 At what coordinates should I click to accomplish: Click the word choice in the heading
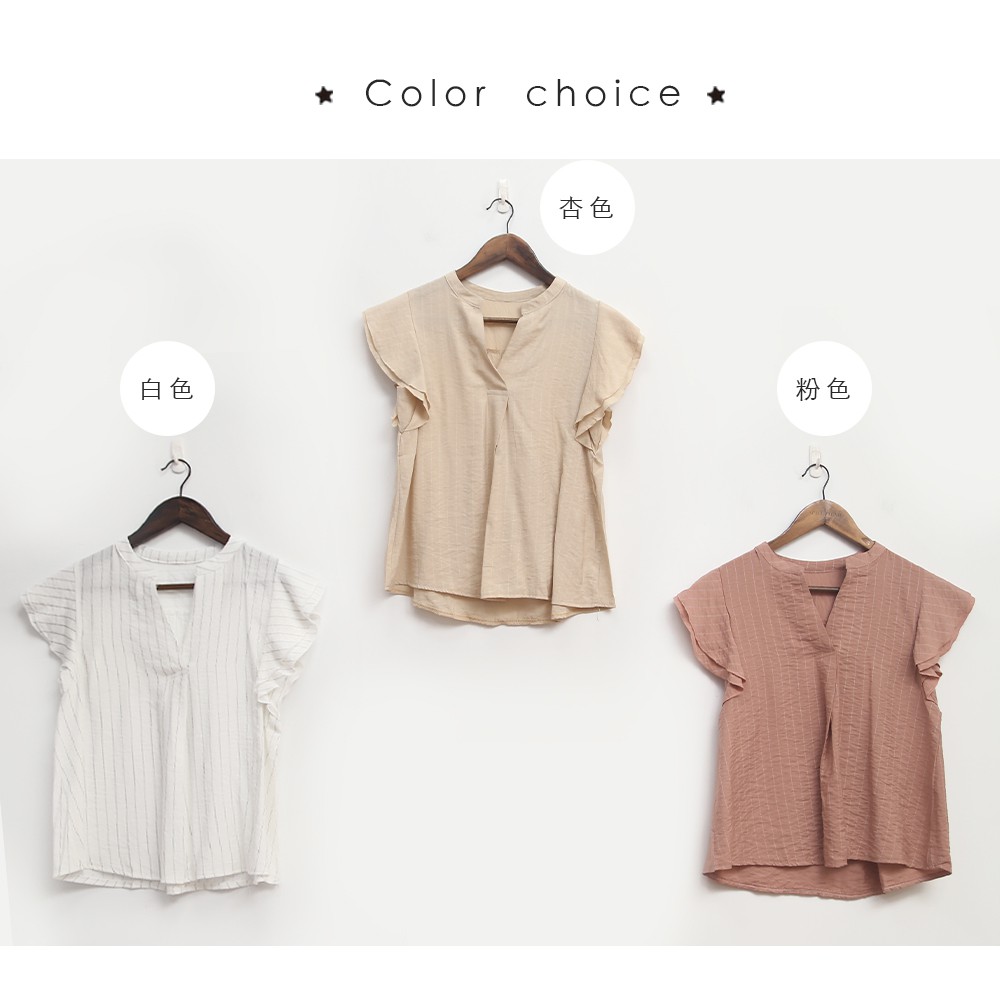tap(604, 94)
